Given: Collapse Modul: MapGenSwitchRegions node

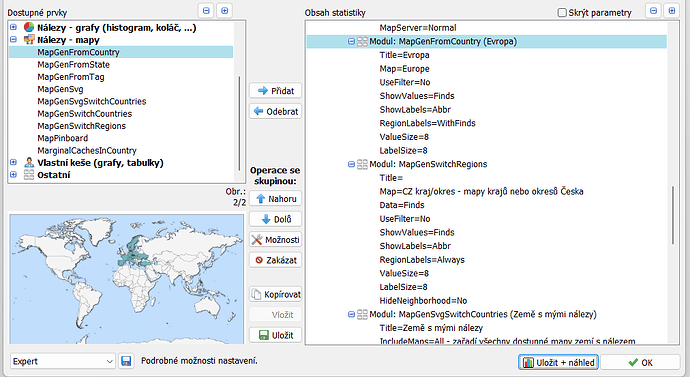Looking at the screenshot, I should click(x=351, y=164).
